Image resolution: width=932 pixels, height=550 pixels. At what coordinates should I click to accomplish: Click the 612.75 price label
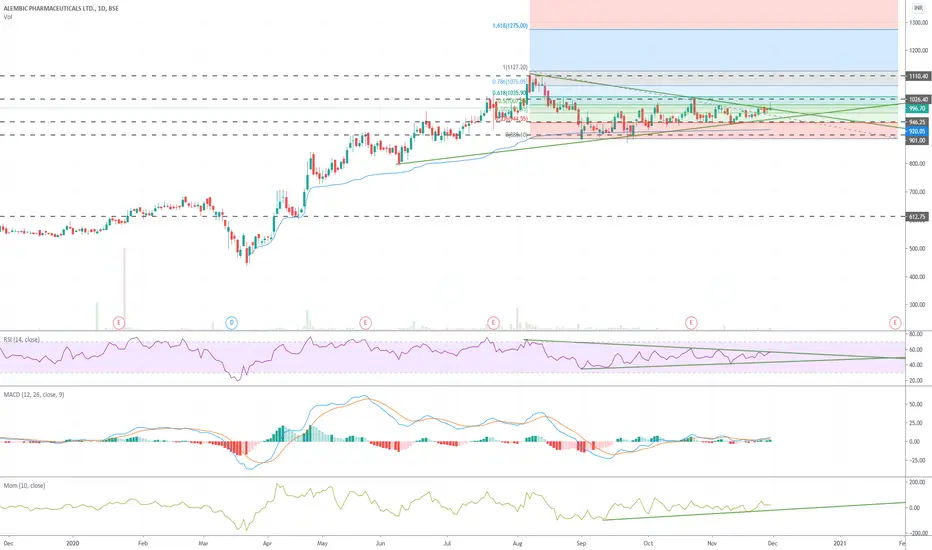[918, 217]
